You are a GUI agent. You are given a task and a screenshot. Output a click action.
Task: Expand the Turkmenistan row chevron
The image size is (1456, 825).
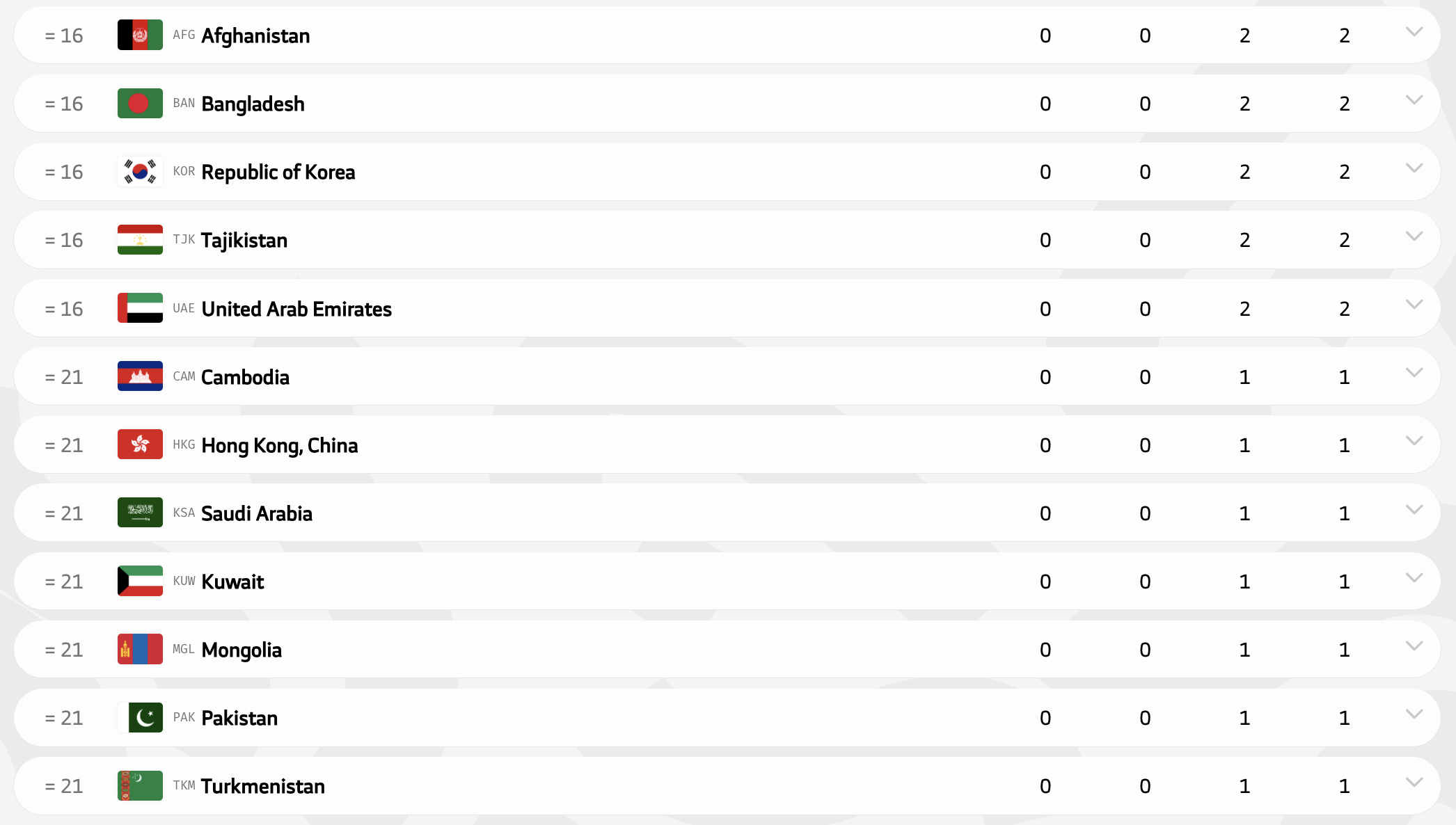tap(1414, 783)
